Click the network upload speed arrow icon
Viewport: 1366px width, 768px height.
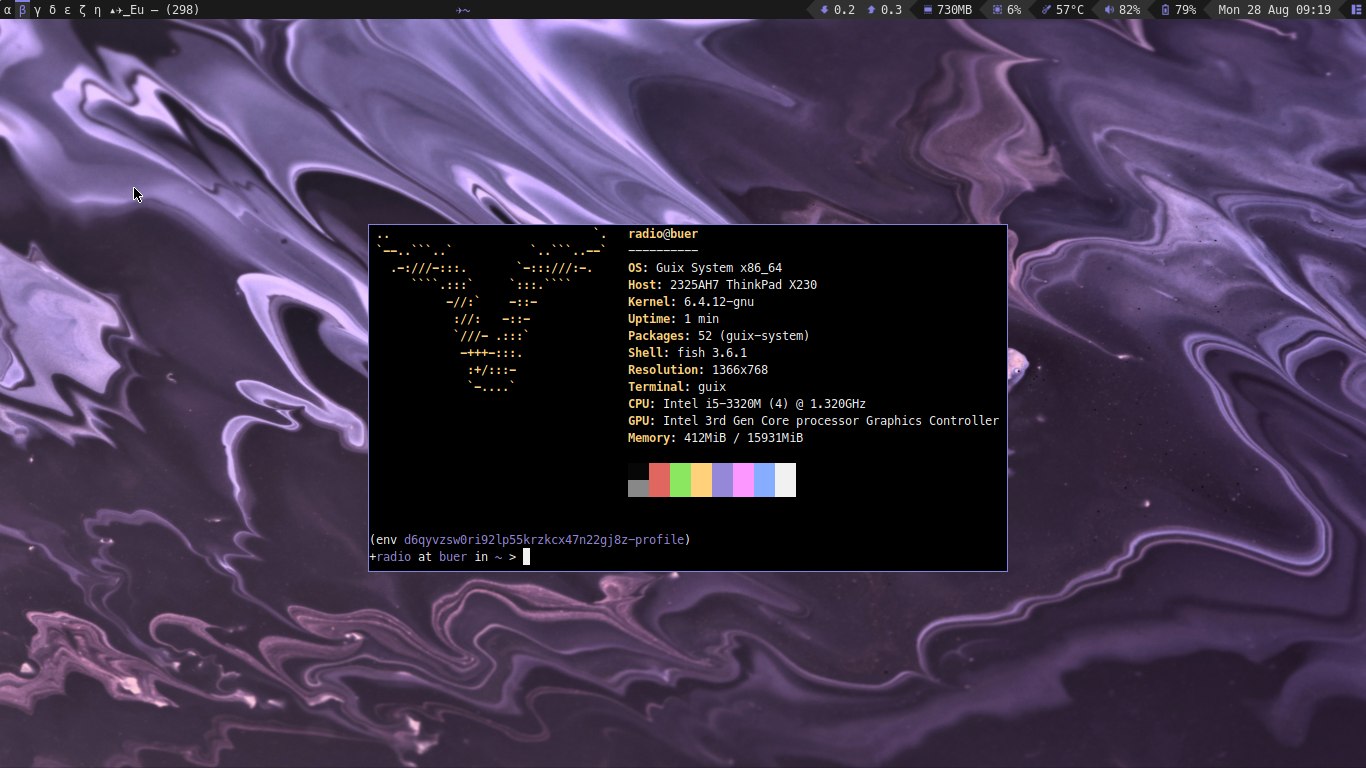[871, 10]
